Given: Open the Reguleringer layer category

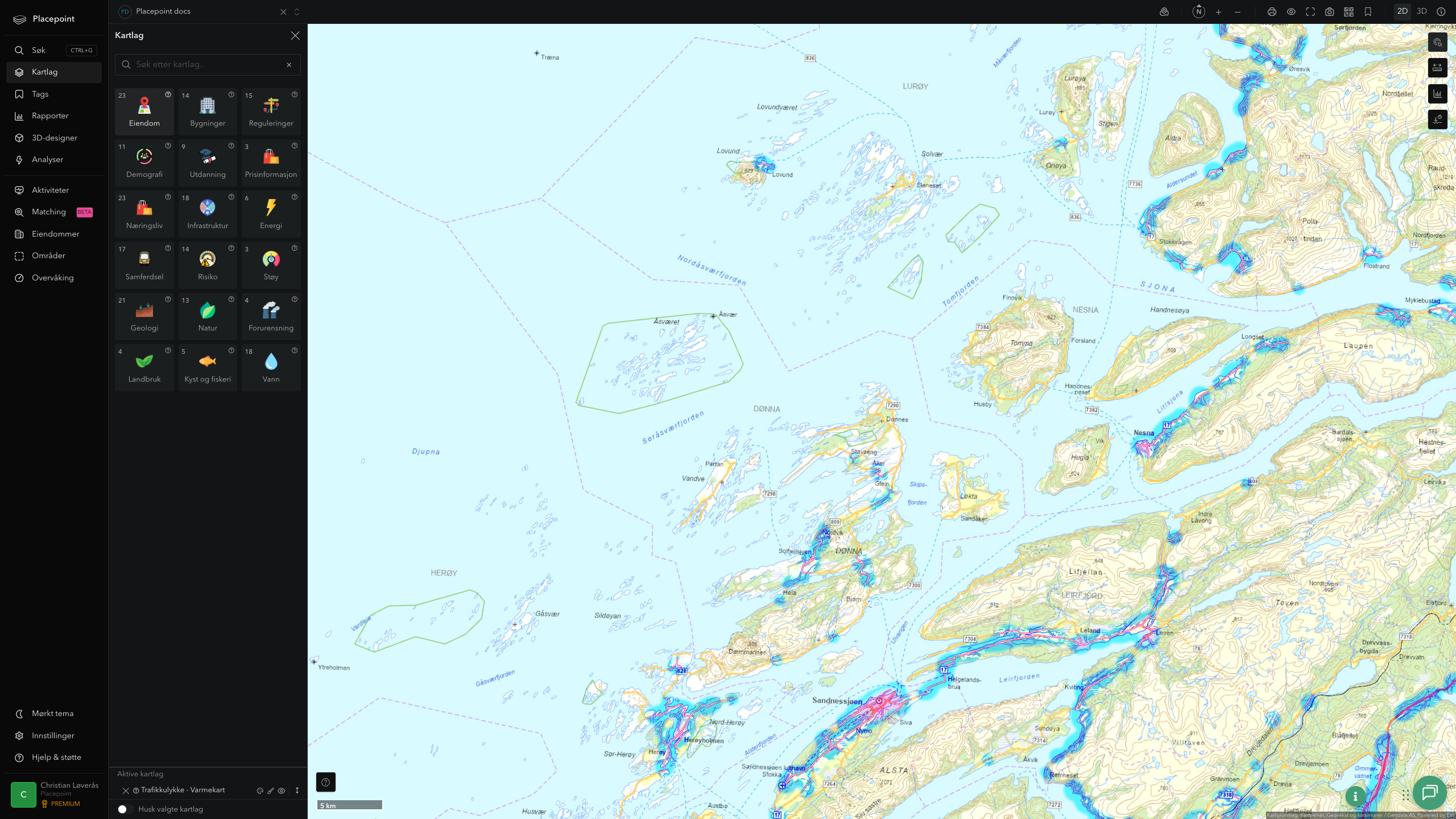Looking at the screenshot, I should pos(271,111).
